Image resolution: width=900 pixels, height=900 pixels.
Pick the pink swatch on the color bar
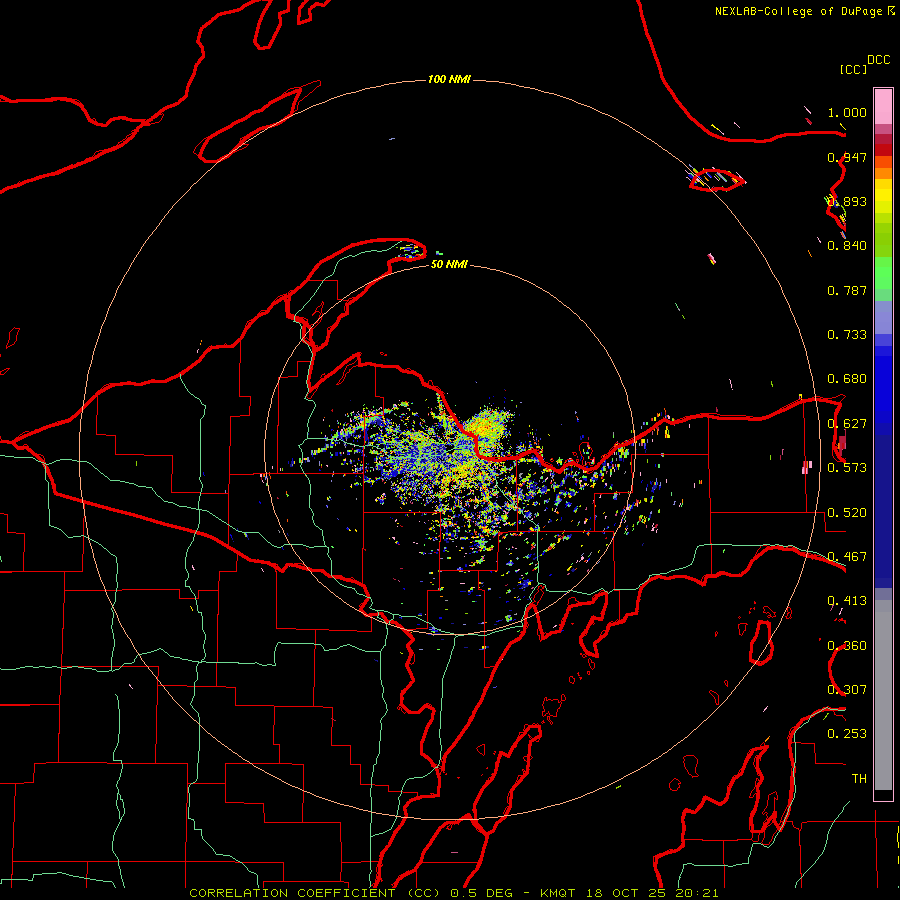pyautogui.click(x=883, y=106)
